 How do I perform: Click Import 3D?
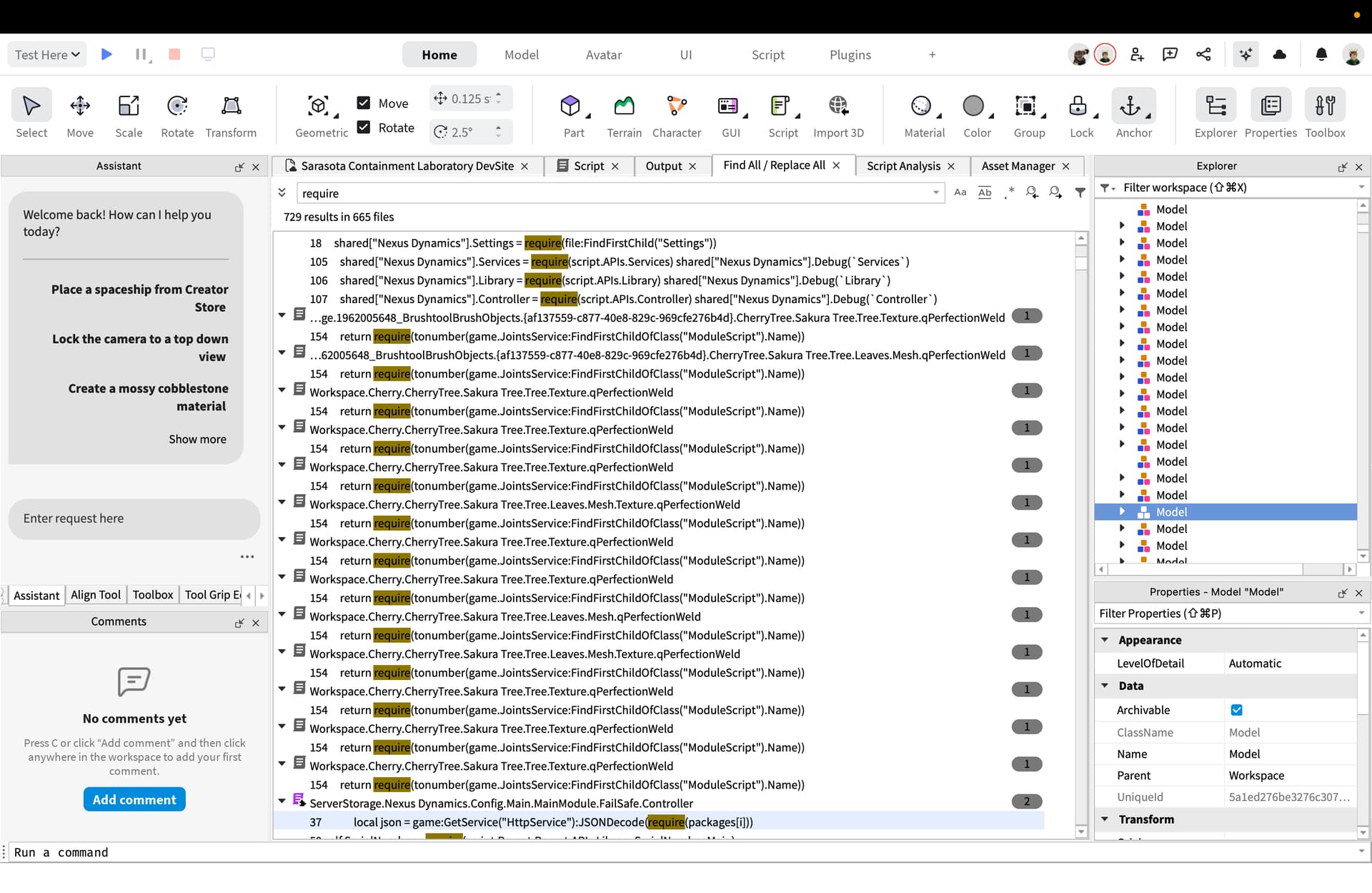838,114
